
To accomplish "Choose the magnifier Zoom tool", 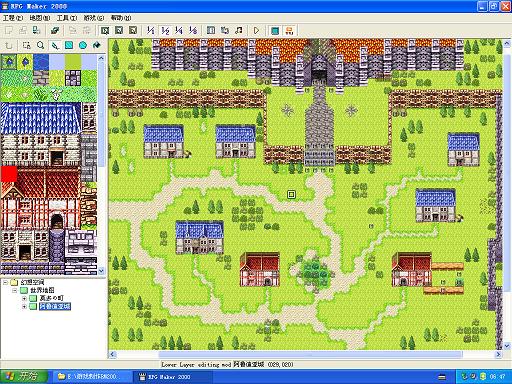I will pos(41,45).
